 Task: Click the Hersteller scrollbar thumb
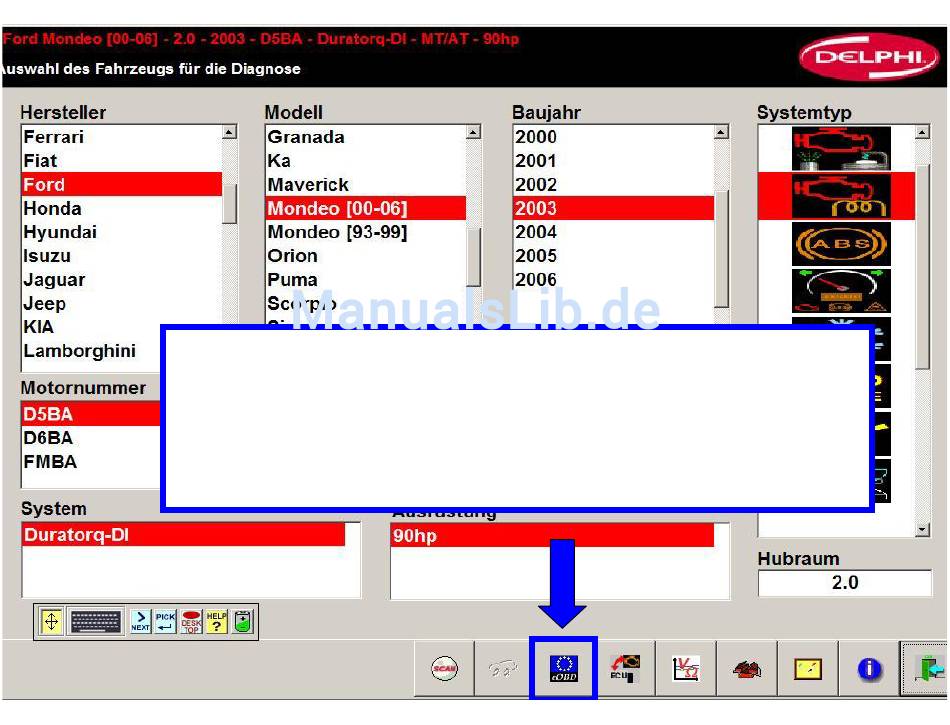tap(229, 203)
